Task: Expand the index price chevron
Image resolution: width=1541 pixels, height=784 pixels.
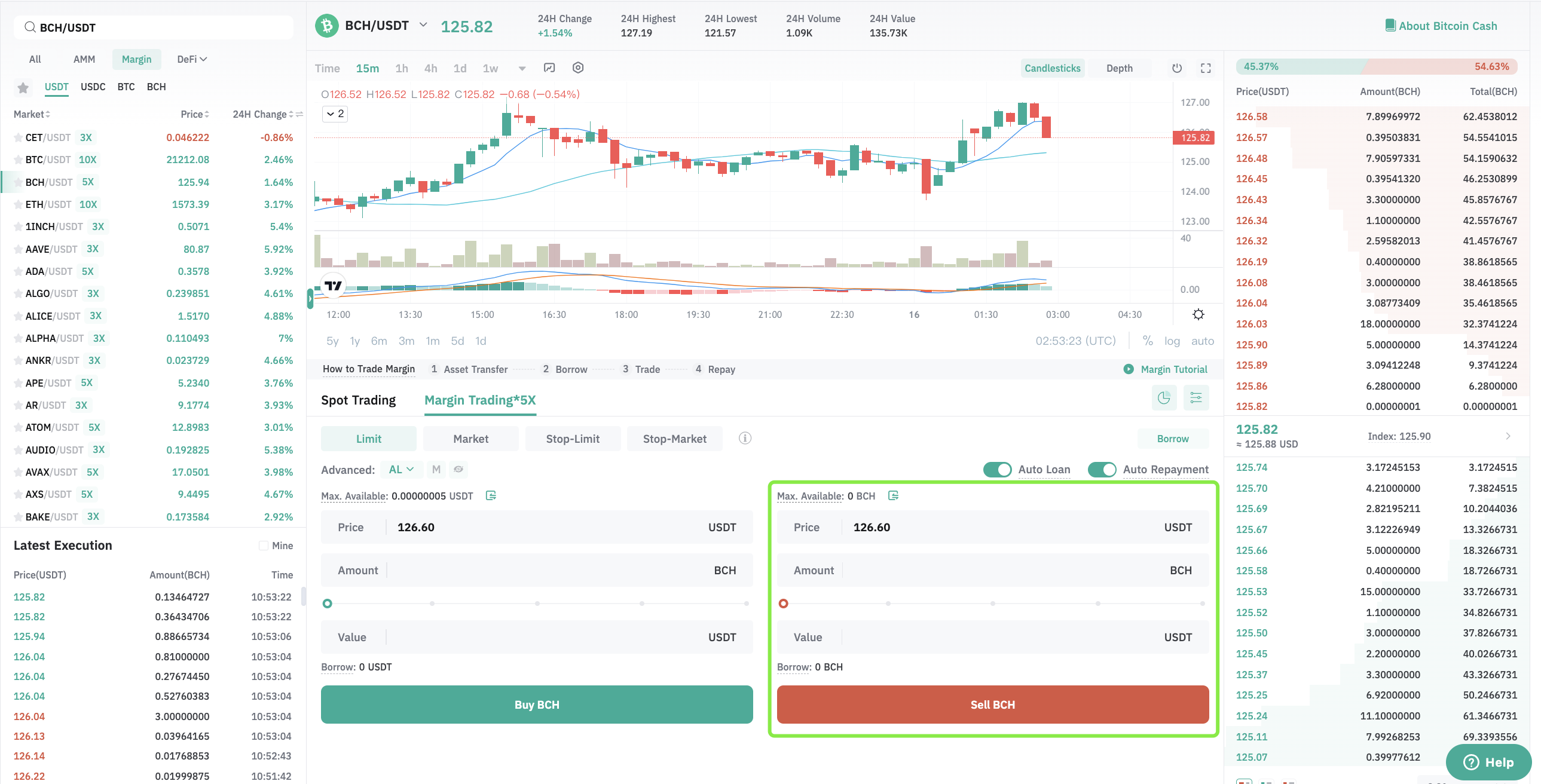Action: coord(1508,437)
